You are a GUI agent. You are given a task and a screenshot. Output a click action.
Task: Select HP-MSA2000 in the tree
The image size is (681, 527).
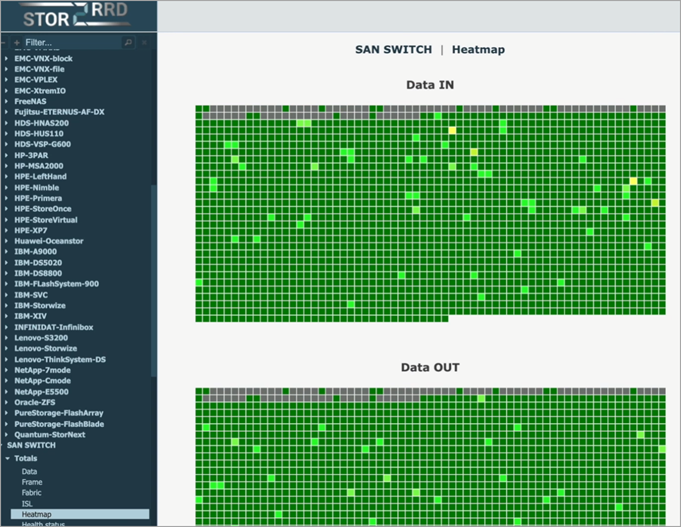point(39,166)
